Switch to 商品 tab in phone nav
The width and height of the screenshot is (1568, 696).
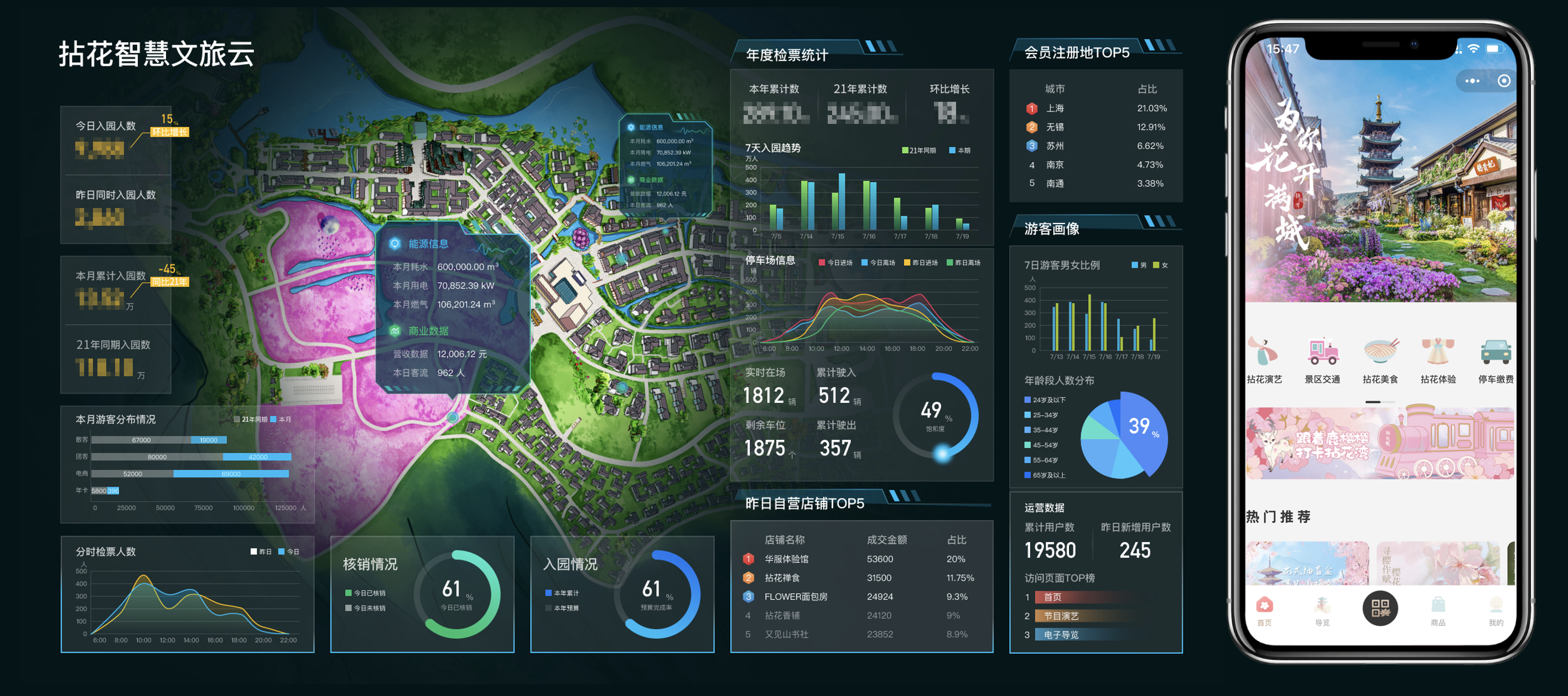pyautogui.click(x=1438, y=611)
